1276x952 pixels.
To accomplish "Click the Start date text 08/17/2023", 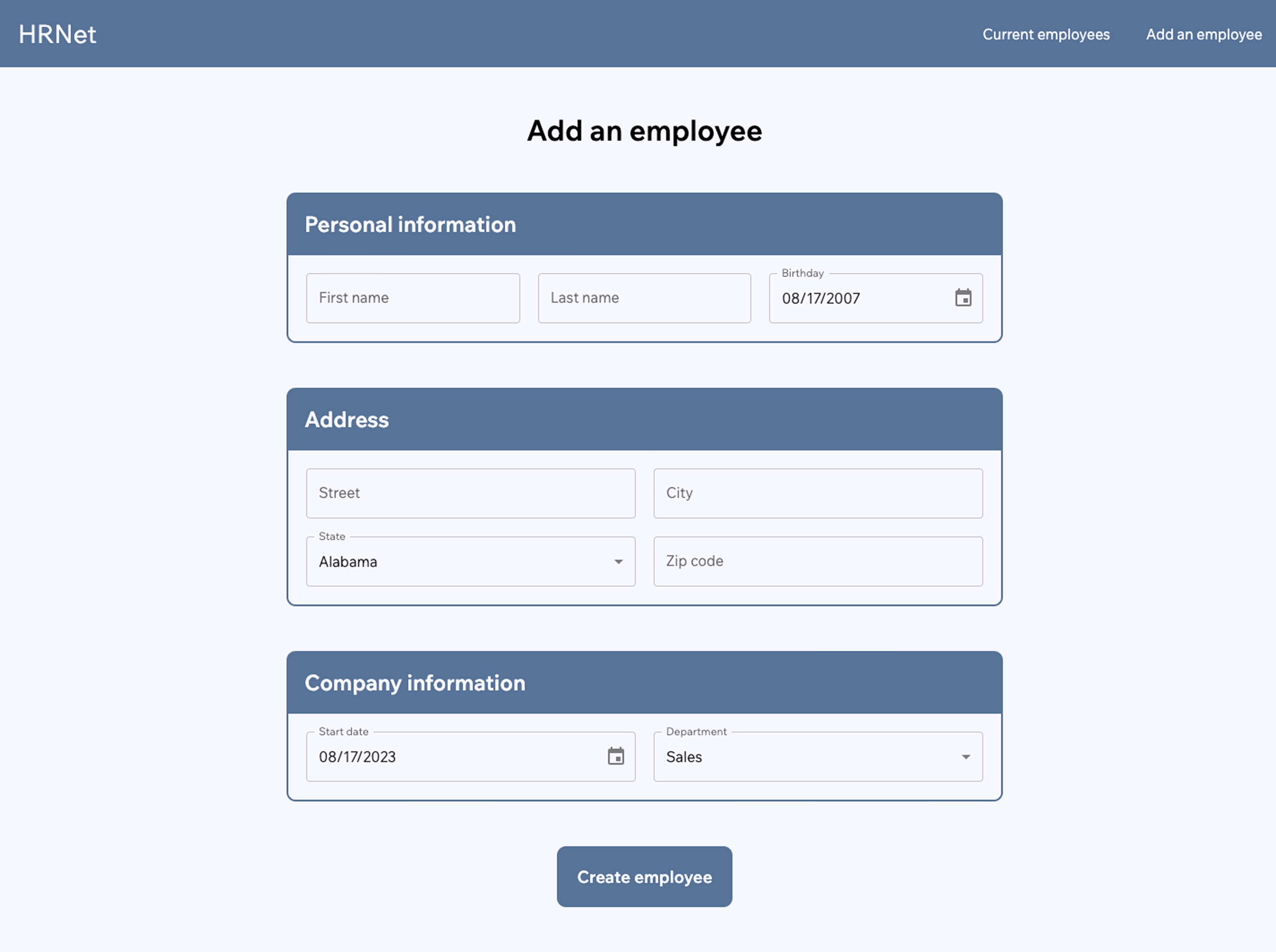I will coord(357,757).
